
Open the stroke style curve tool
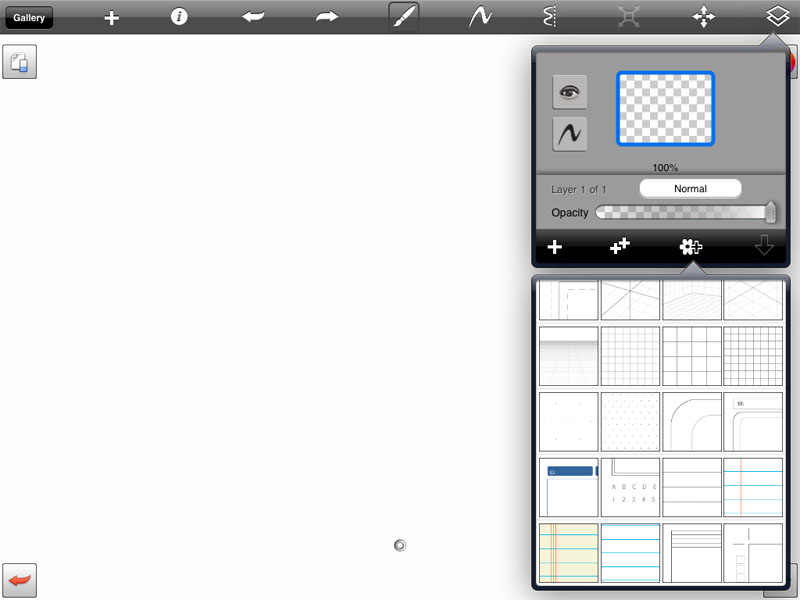tap(480, 17)
